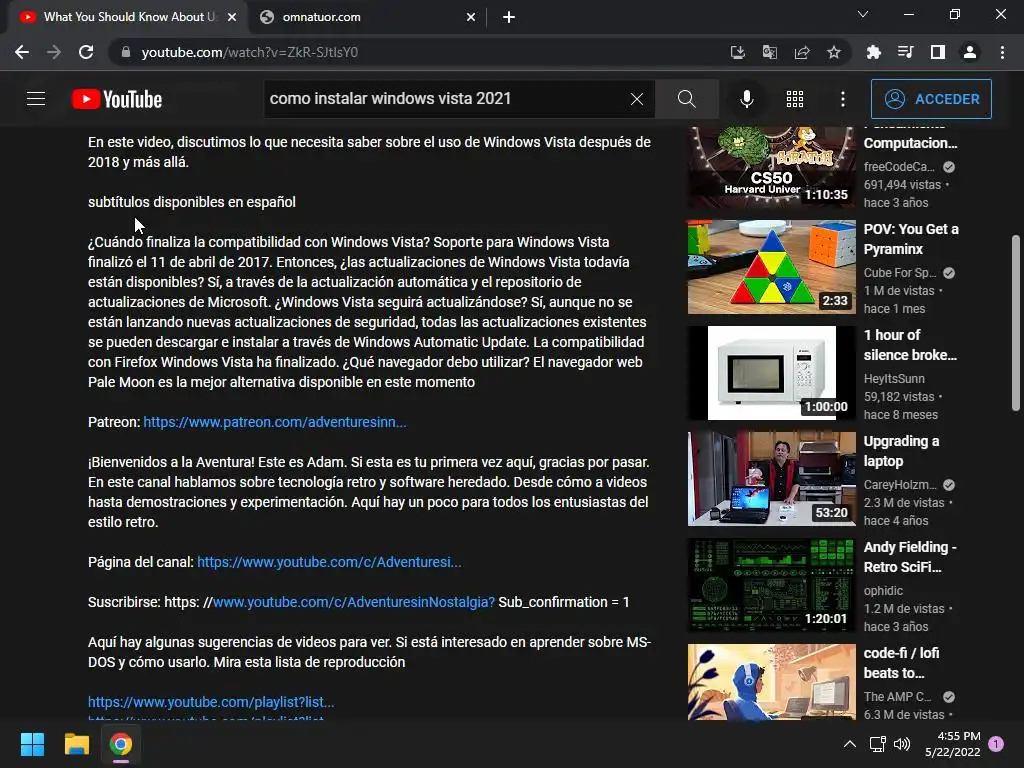Screen dimensions: 1024x768
Task: Bookmark this page with the star
Action: point(834,52)
